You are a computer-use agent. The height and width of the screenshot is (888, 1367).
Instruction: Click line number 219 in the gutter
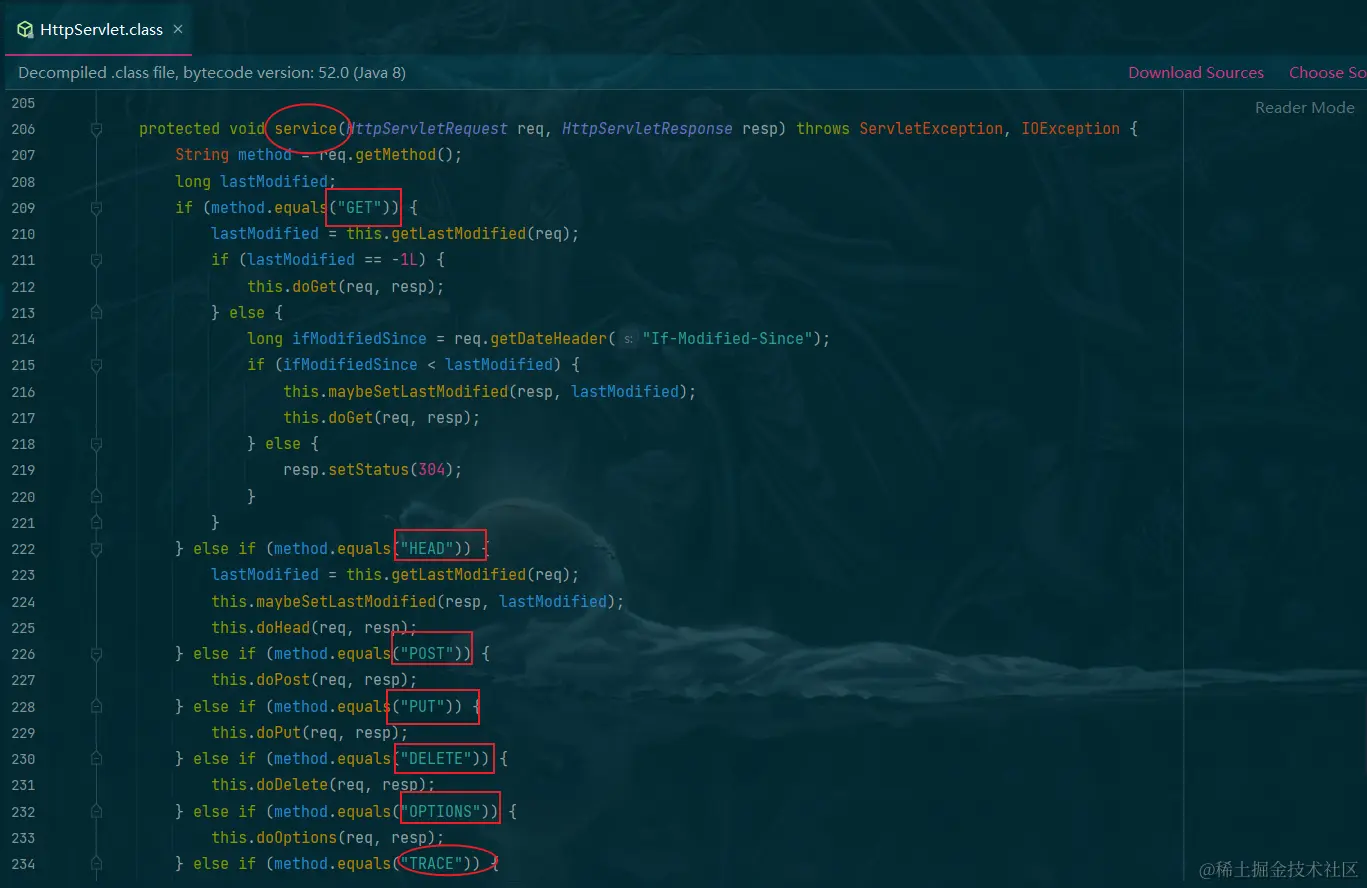(22, 470)
